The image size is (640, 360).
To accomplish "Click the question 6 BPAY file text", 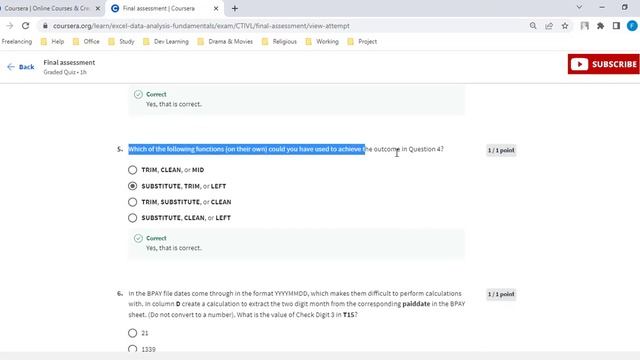I will pyautogui.click(x=297, y=304).
